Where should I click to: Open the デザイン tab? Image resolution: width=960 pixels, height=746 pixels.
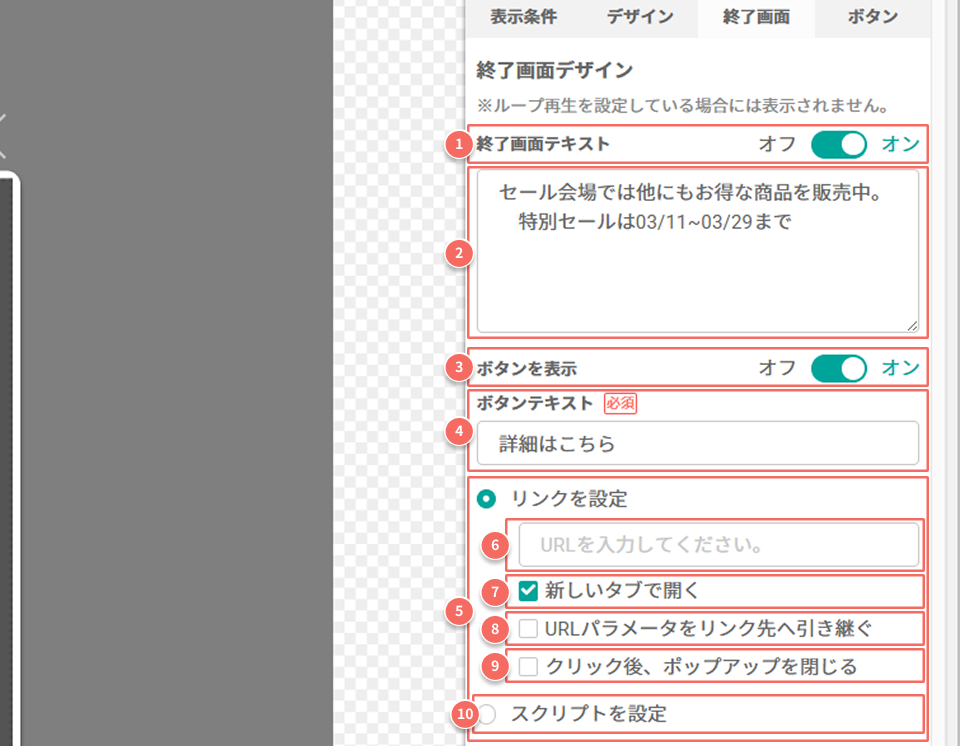tap(640, 17)
